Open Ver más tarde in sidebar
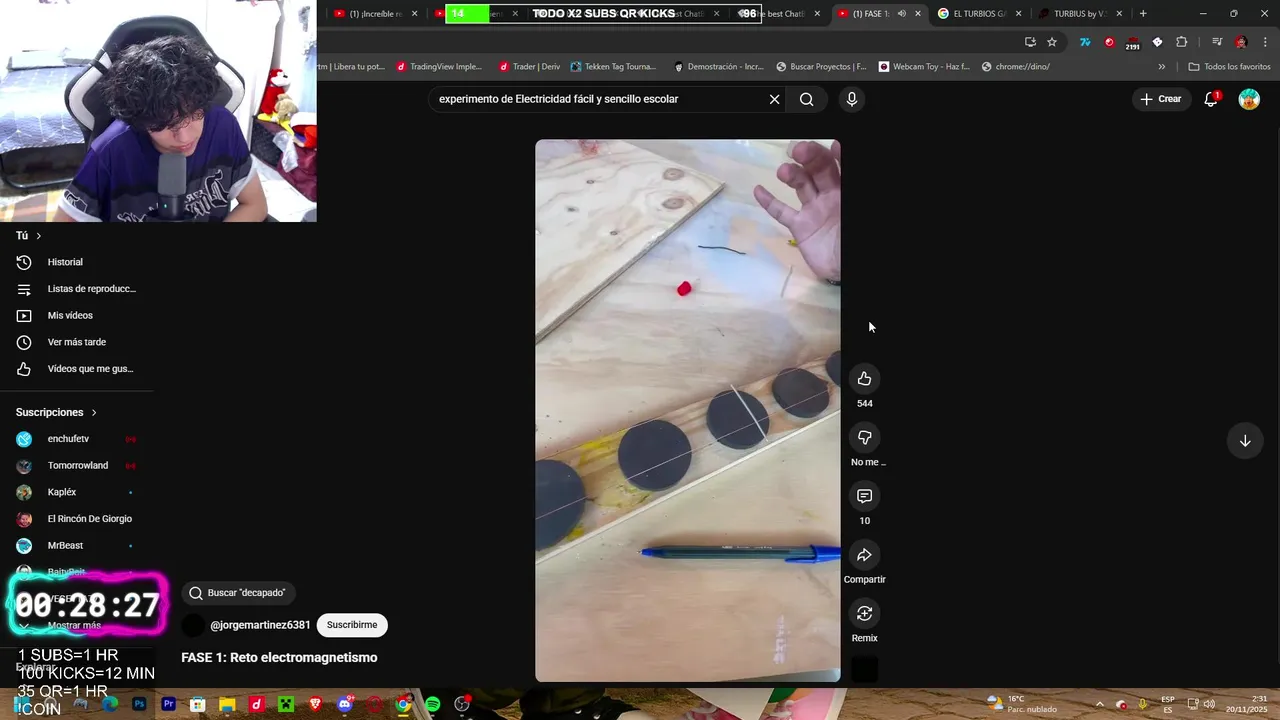Image resolution: width=1280 pixels, height=720 pixels. 76,342
